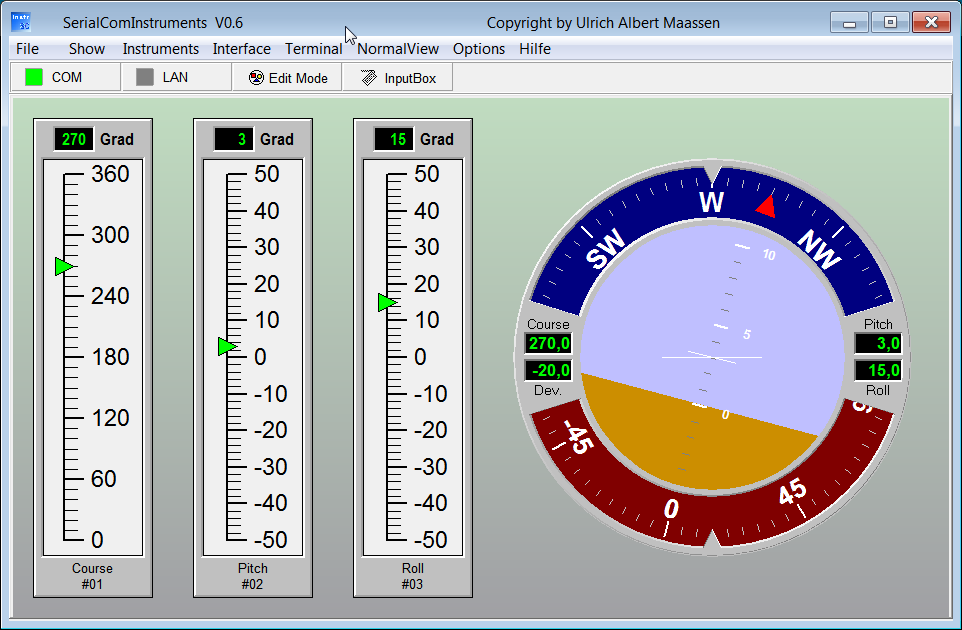
Task: Click the InputBox button text
Action: pos(410,79)
